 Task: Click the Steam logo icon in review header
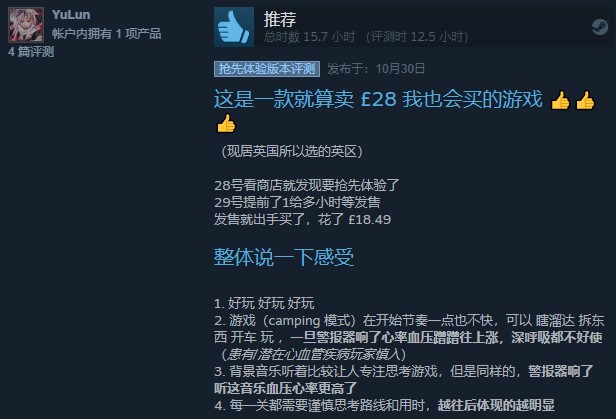click(x=600, y=27)
